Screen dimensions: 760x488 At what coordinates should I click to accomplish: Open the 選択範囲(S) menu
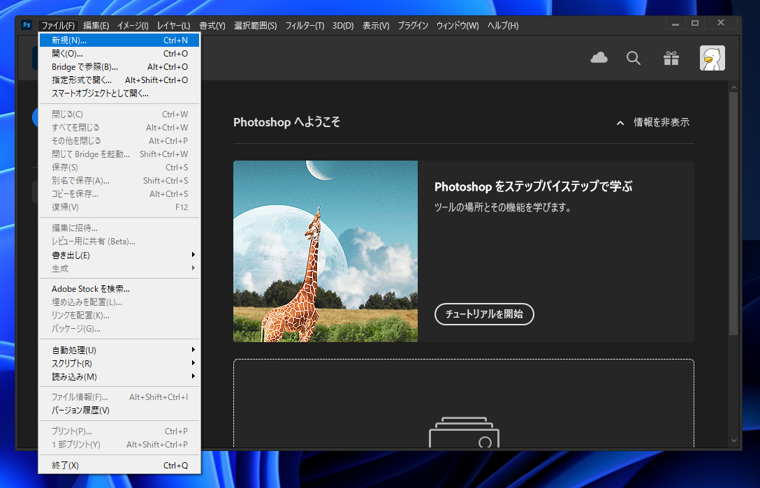255,26
